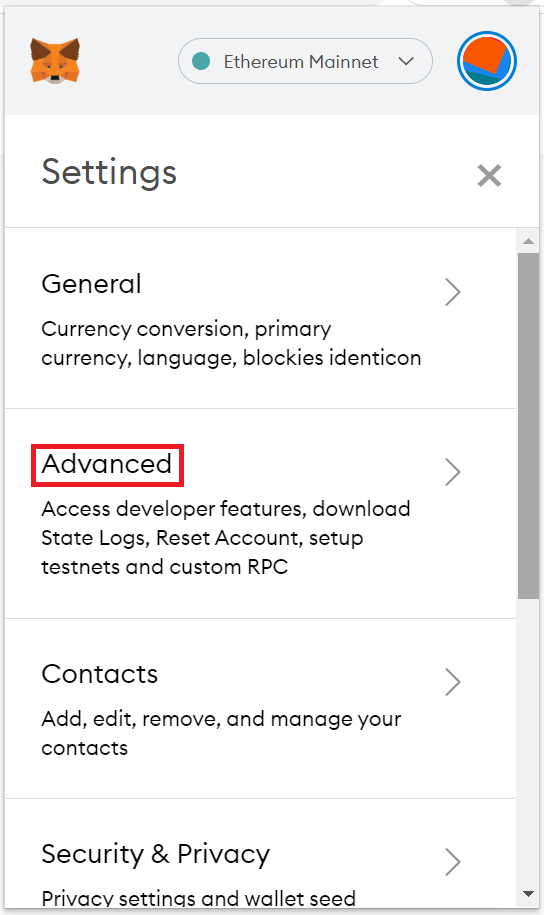
Task: Go to the Contacts settings section
Action: point(100,674)
